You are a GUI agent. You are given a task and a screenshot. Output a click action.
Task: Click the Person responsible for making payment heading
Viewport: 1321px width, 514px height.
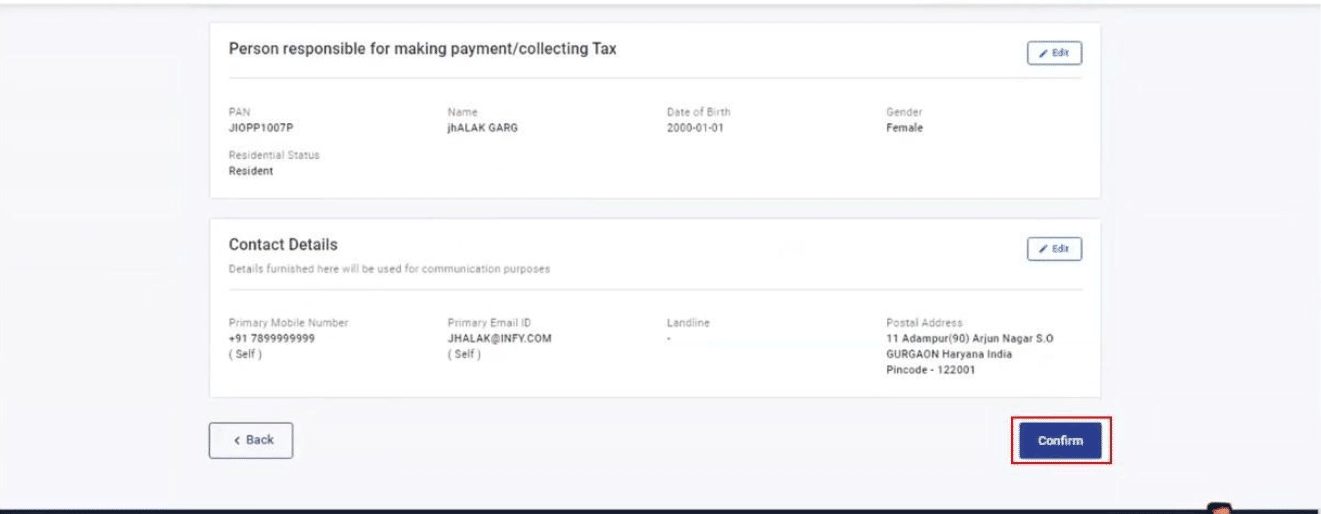click(422, 49)
